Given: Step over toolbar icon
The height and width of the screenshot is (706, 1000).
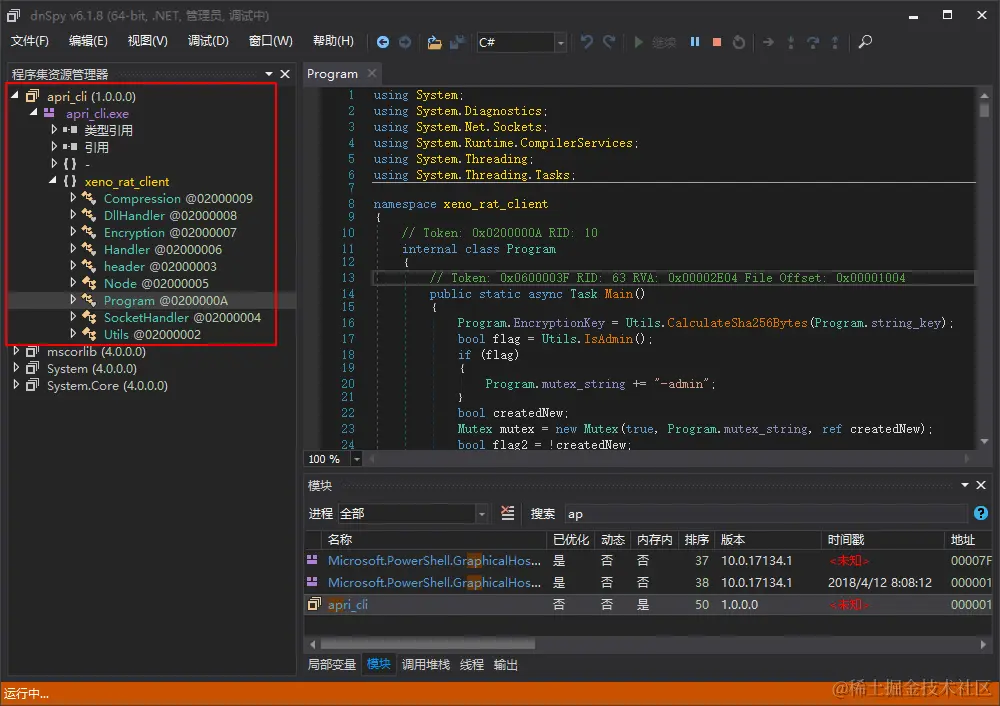Looking at the screenshot, I should [x=812, y=42].
